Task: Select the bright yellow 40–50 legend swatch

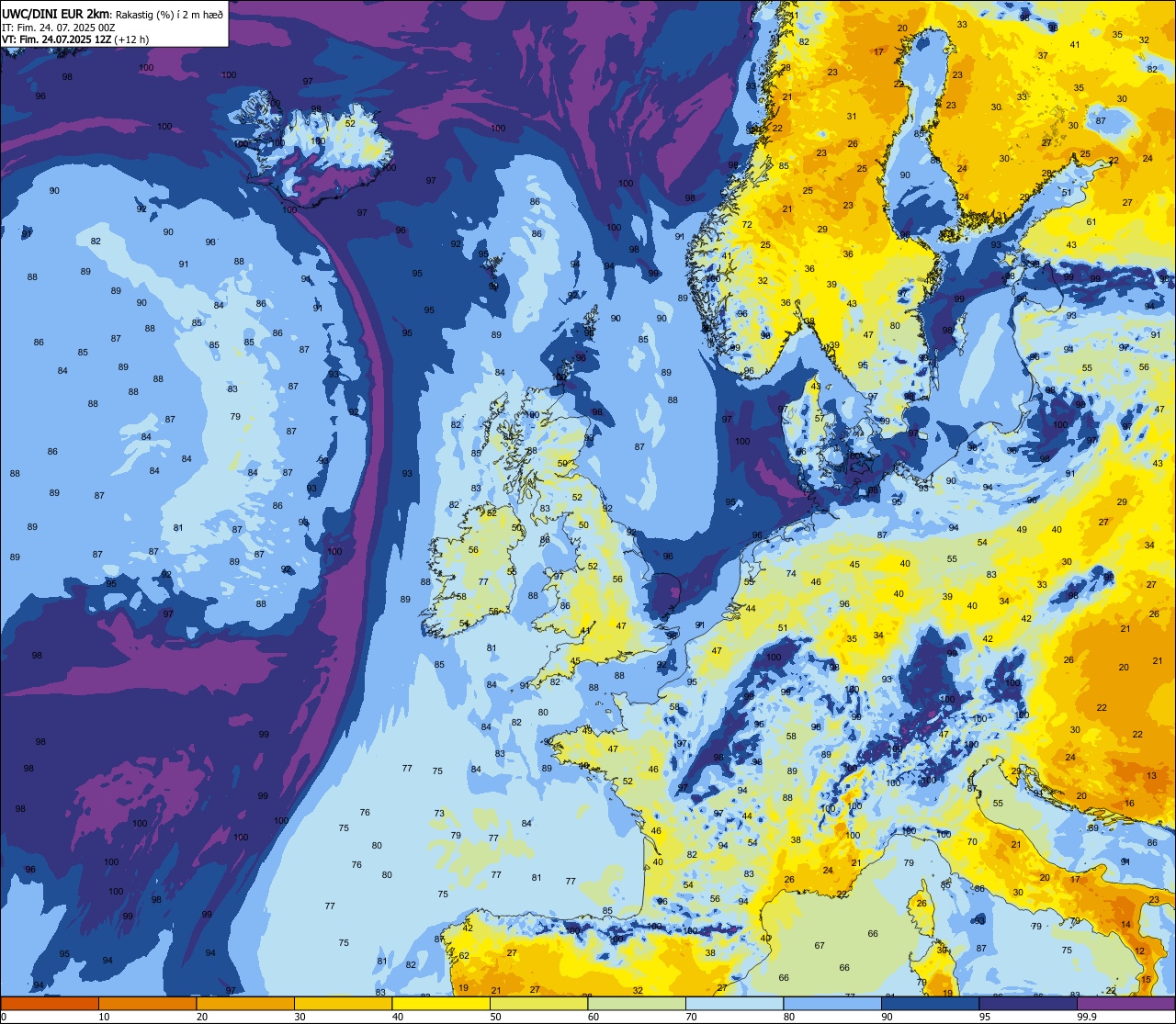Action: [441, 1003]
